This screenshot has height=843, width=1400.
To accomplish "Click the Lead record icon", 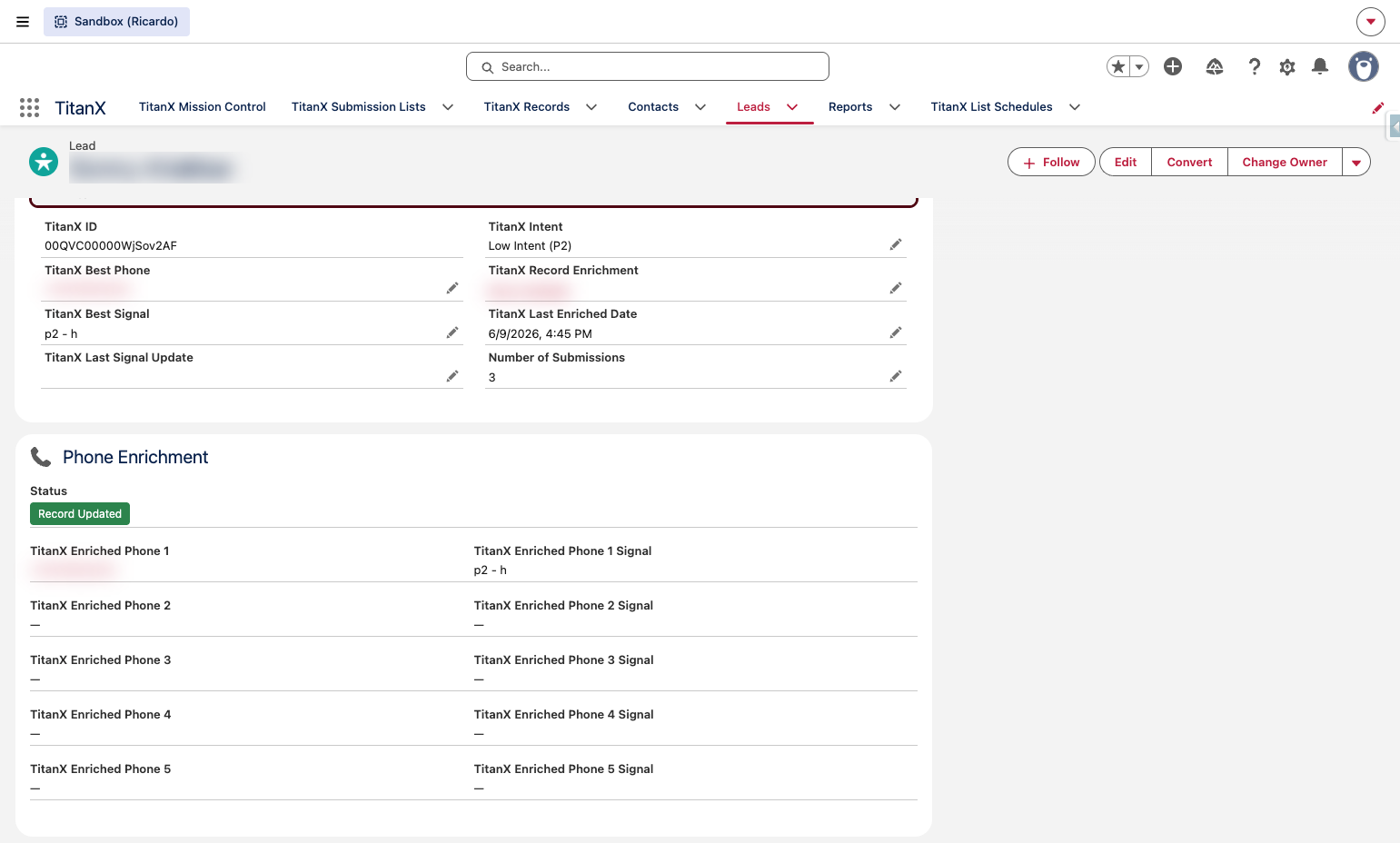I will point(44,162).
